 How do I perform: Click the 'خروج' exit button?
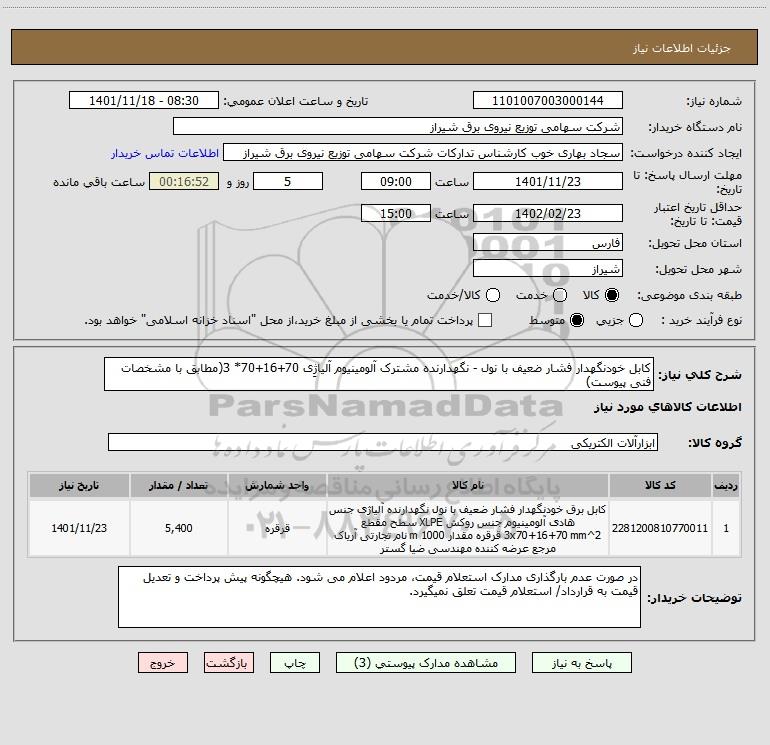[x=163, y=663]
